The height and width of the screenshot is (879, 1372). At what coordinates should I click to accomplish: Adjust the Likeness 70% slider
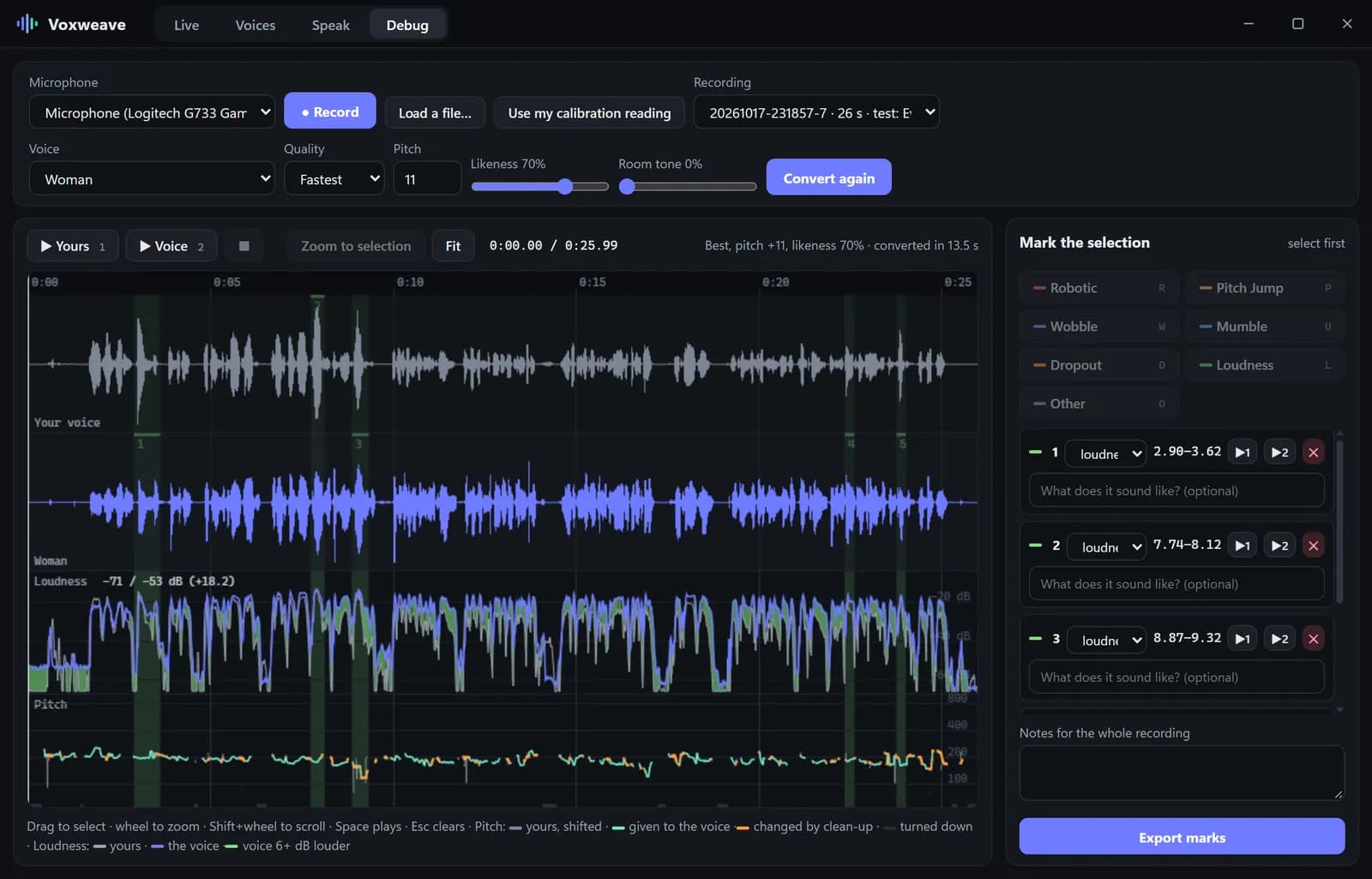pyautogui.click(x=539, y=186)
